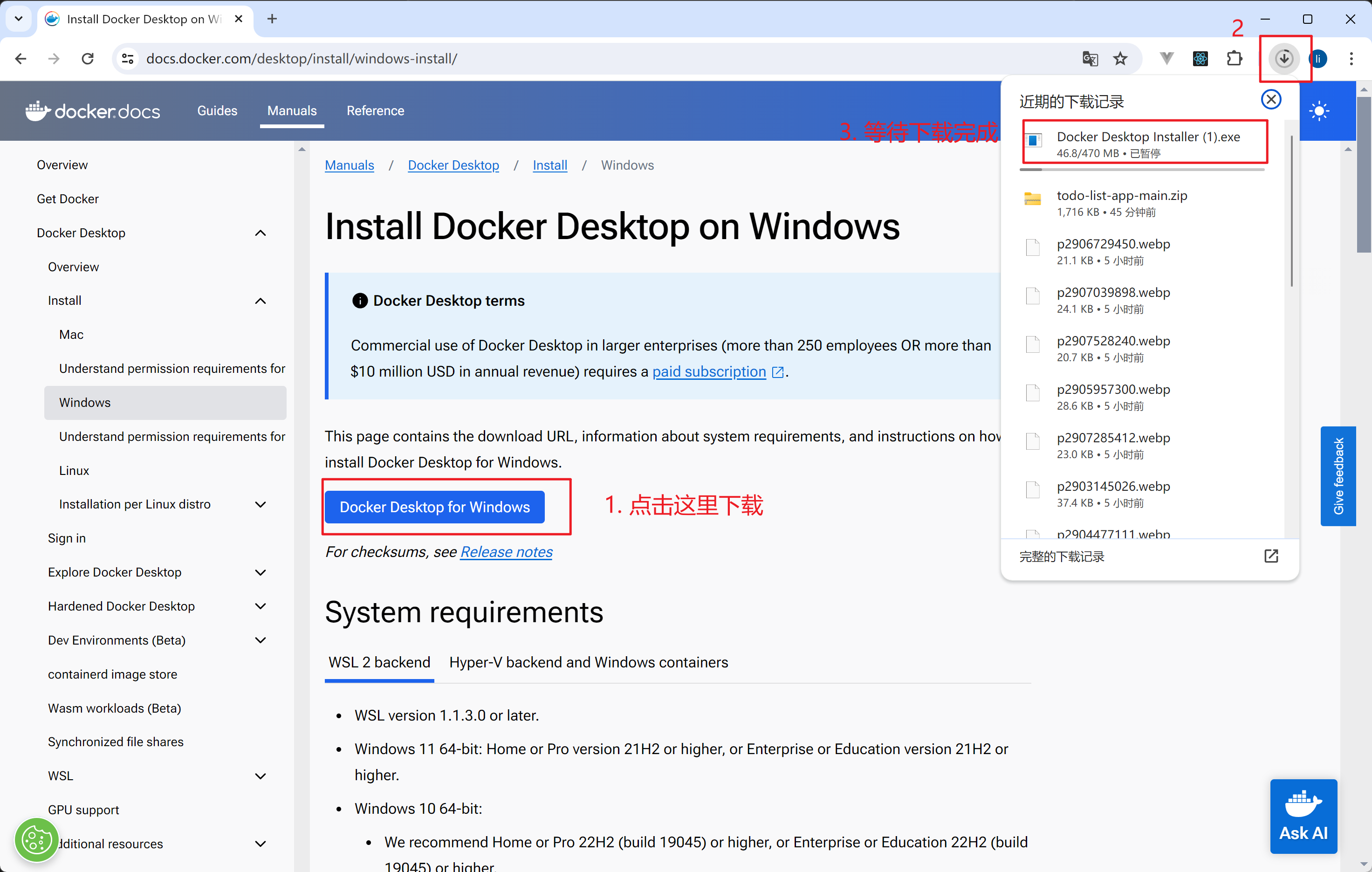Click the installer download progress bar
Image resolution: width=1372 pixels, height=872 pixels.
[x=1142, y=169]
